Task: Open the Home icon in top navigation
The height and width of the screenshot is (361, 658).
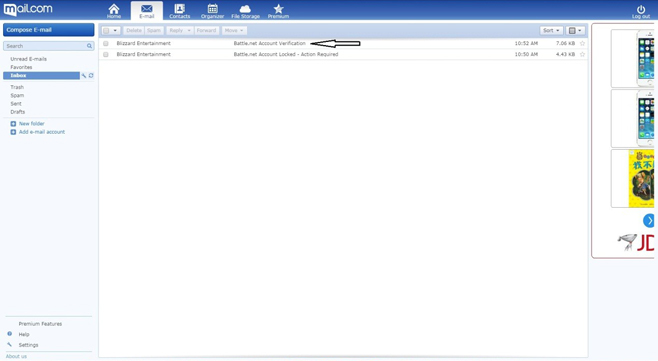Action: (114, 9)
